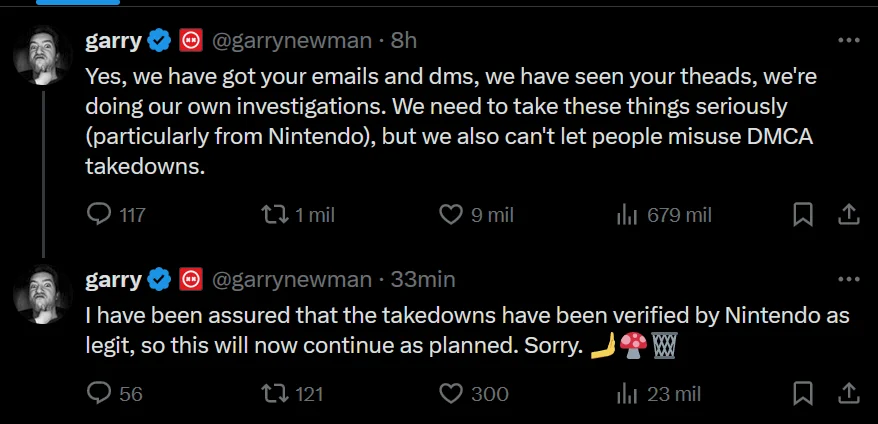View analytics showing 23 mil views

pos(628,393)
